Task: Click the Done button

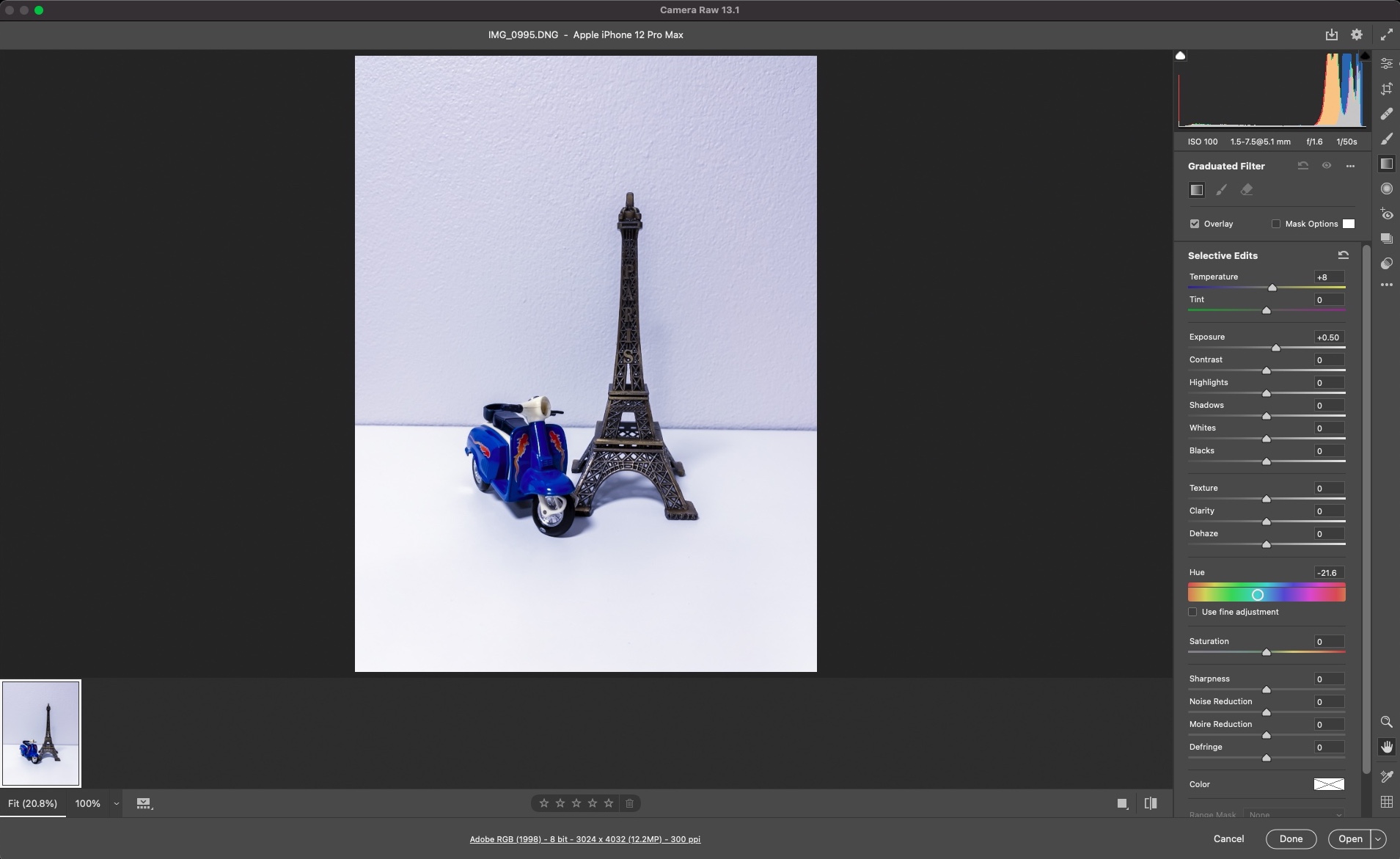Action: (x=1291, y=839)
